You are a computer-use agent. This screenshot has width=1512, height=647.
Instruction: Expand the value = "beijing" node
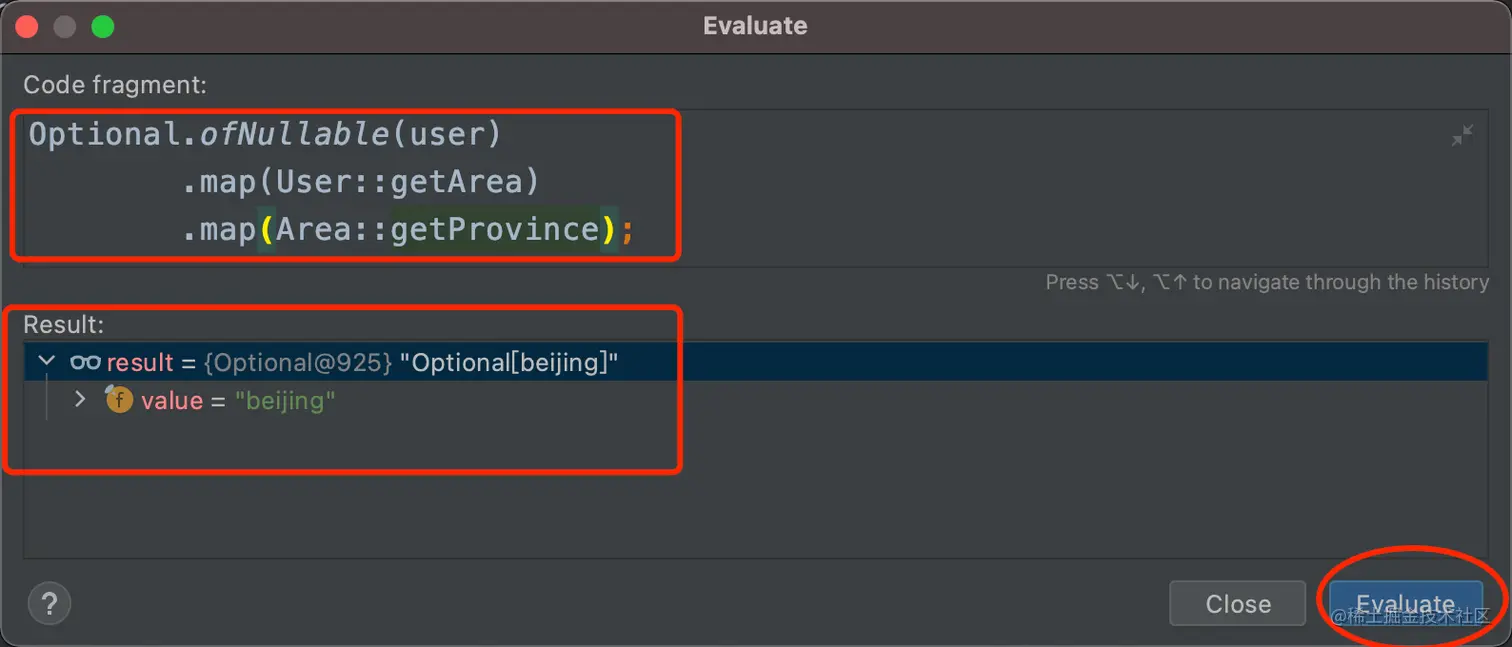coord(80,400)
